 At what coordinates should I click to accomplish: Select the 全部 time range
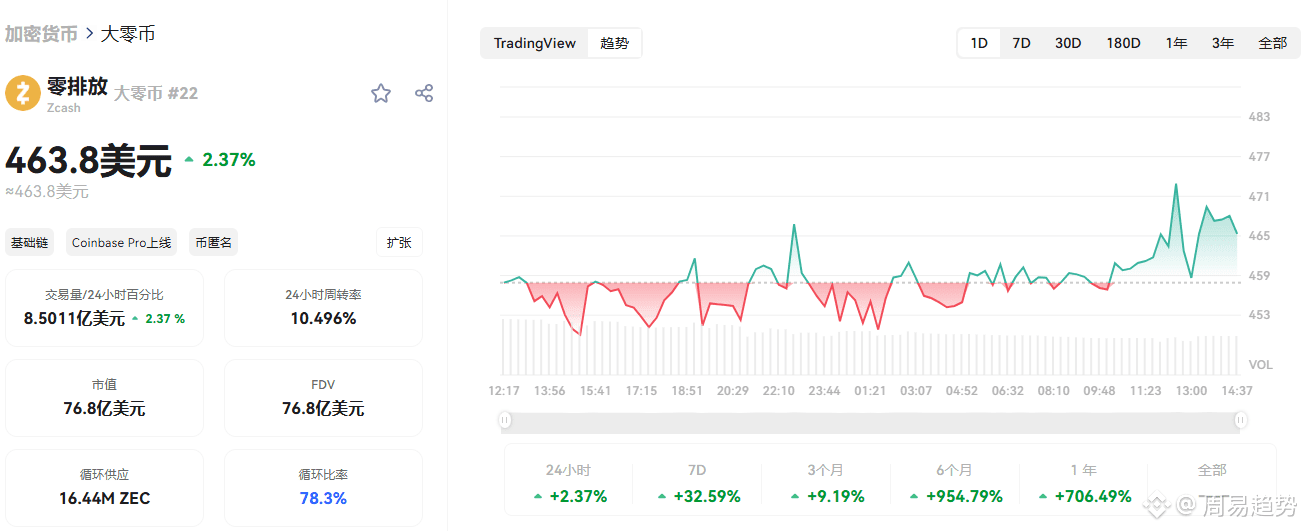click(x=1272, y=43)
